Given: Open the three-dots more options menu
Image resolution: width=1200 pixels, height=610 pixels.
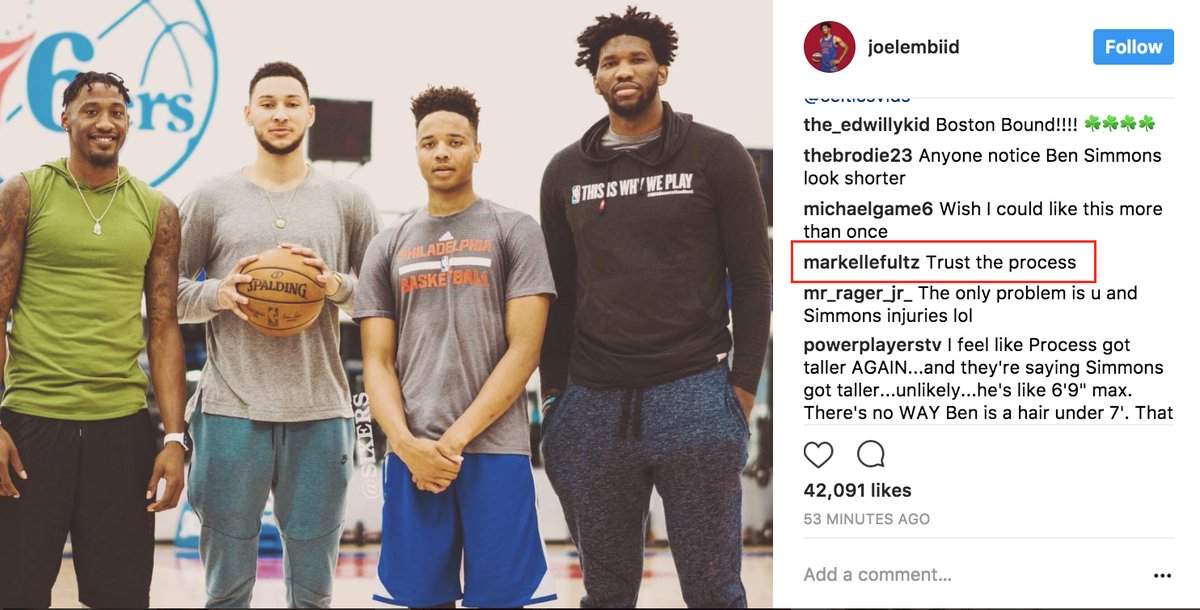Looking at the screenshot, I should 1162,576.
